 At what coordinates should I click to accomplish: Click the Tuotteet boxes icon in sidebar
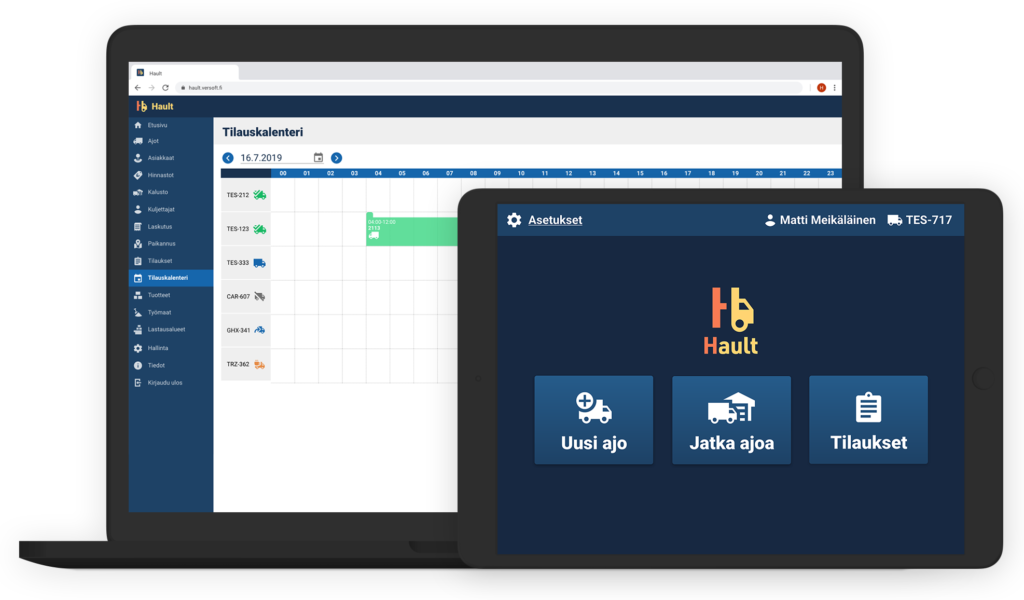[x=138, y=295]
